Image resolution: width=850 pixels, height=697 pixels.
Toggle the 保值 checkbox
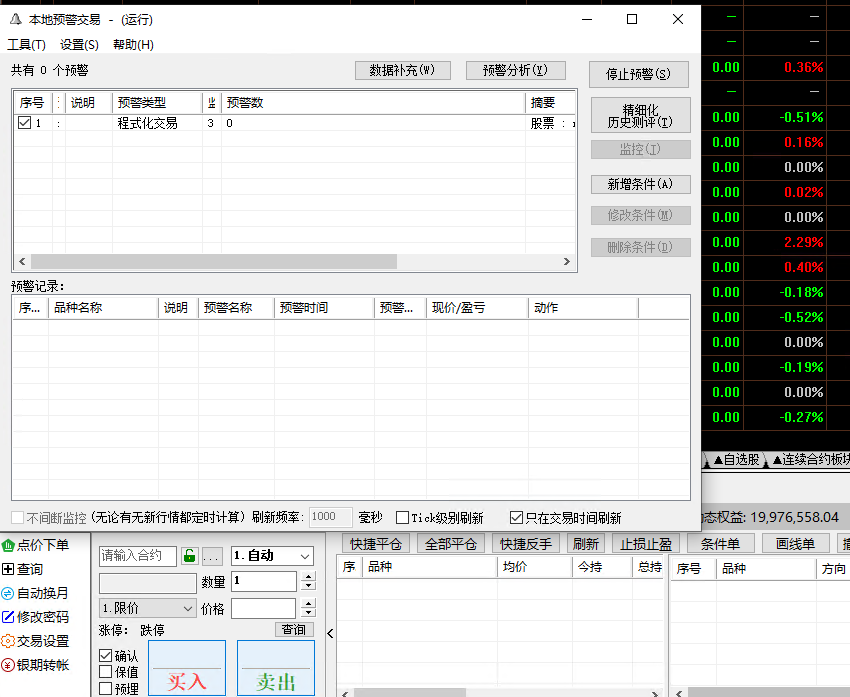[x=106, y=672]
